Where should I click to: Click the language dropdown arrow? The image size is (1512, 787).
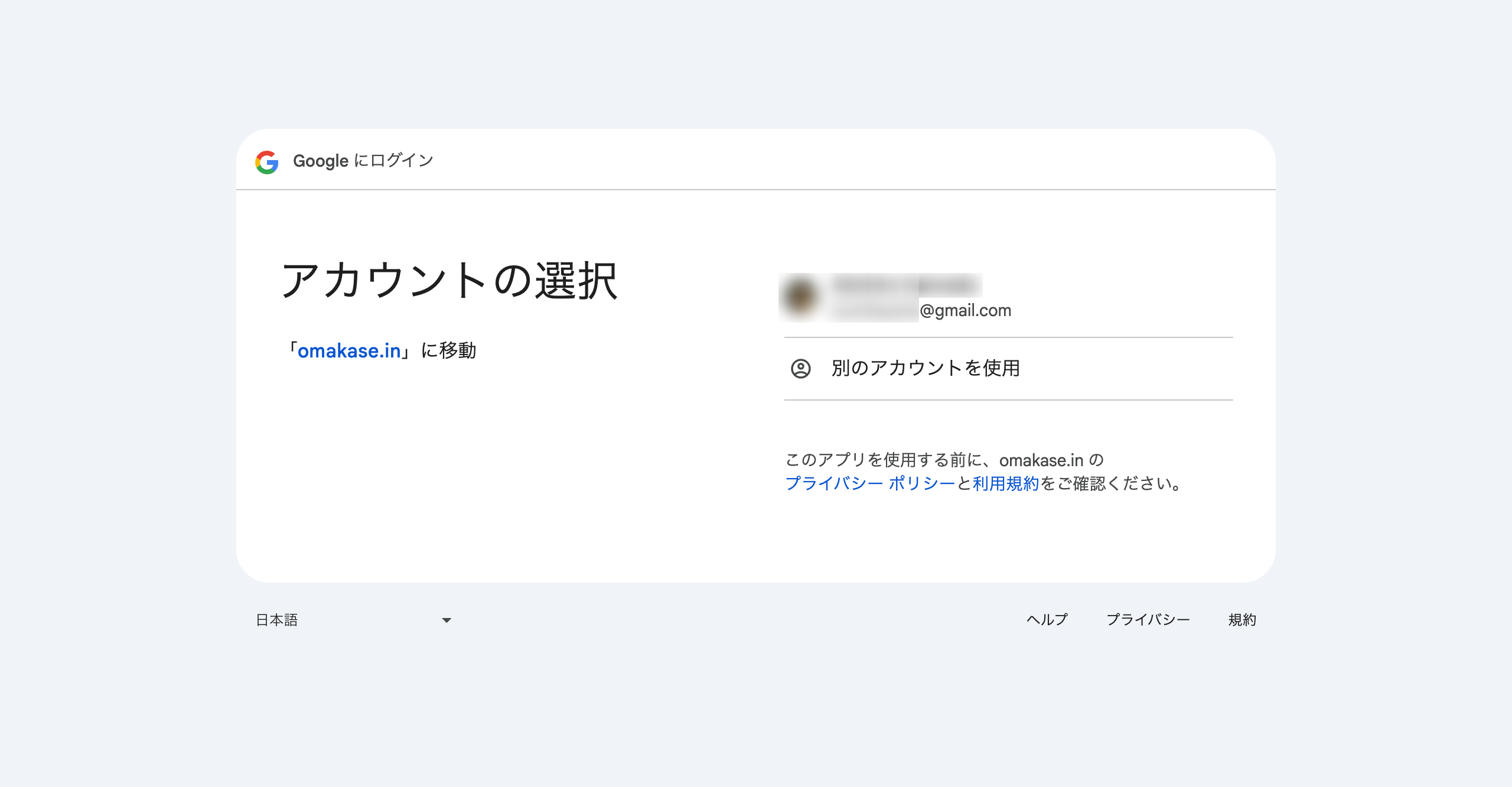(x=447, y=620)
